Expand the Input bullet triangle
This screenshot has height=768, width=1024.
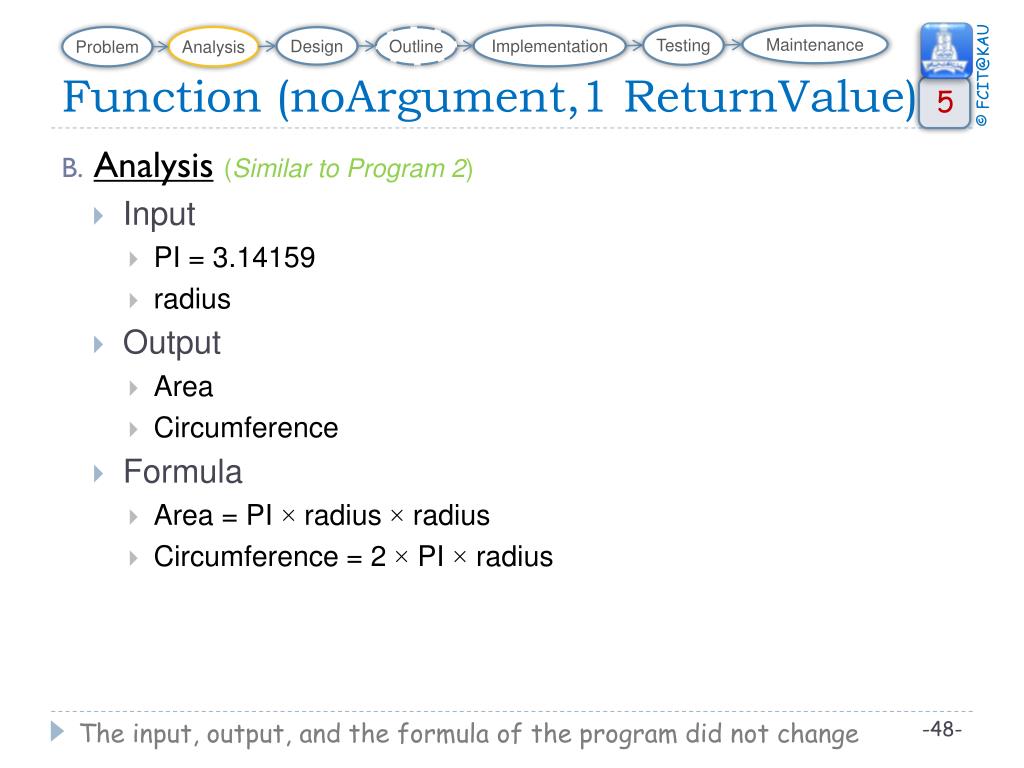coord(99,216)
